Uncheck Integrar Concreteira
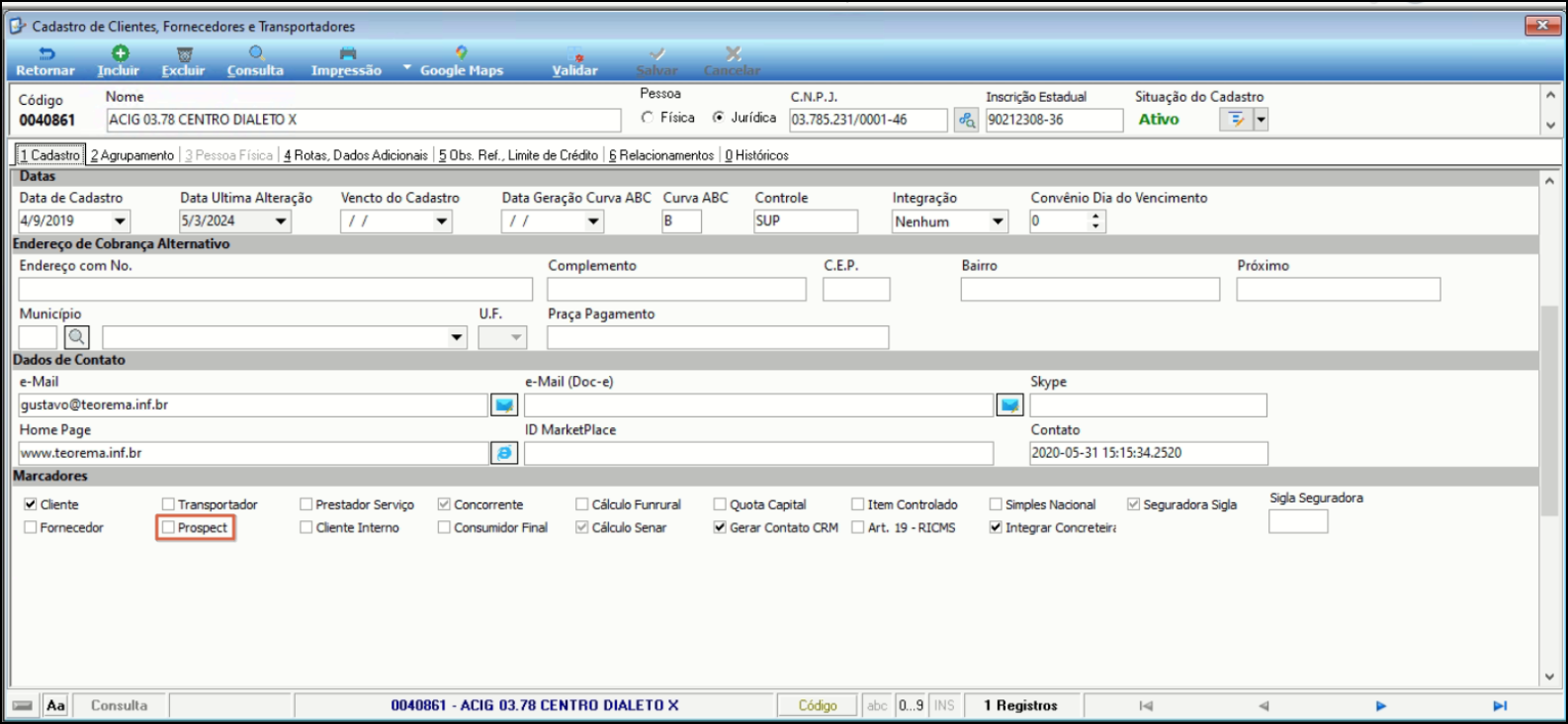 (996, 527)
